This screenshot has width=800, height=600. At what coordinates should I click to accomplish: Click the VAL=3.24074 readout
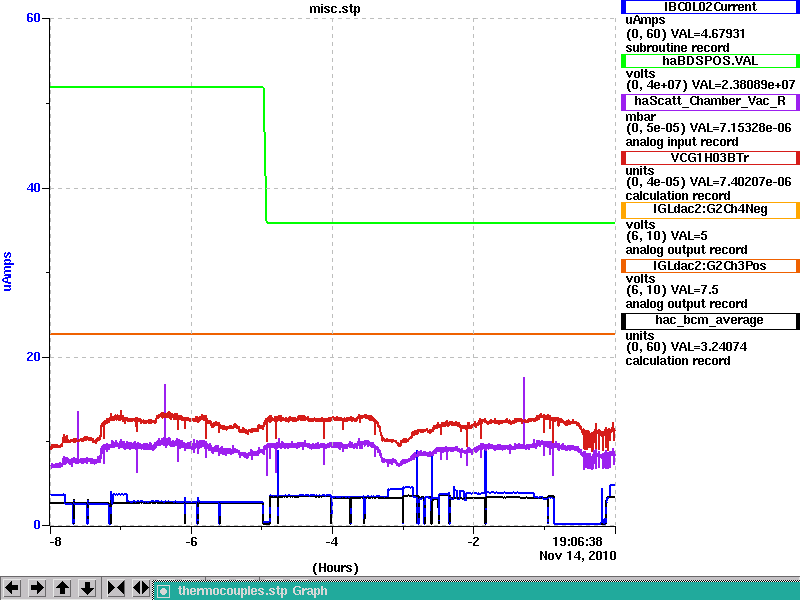pos(709,347)
